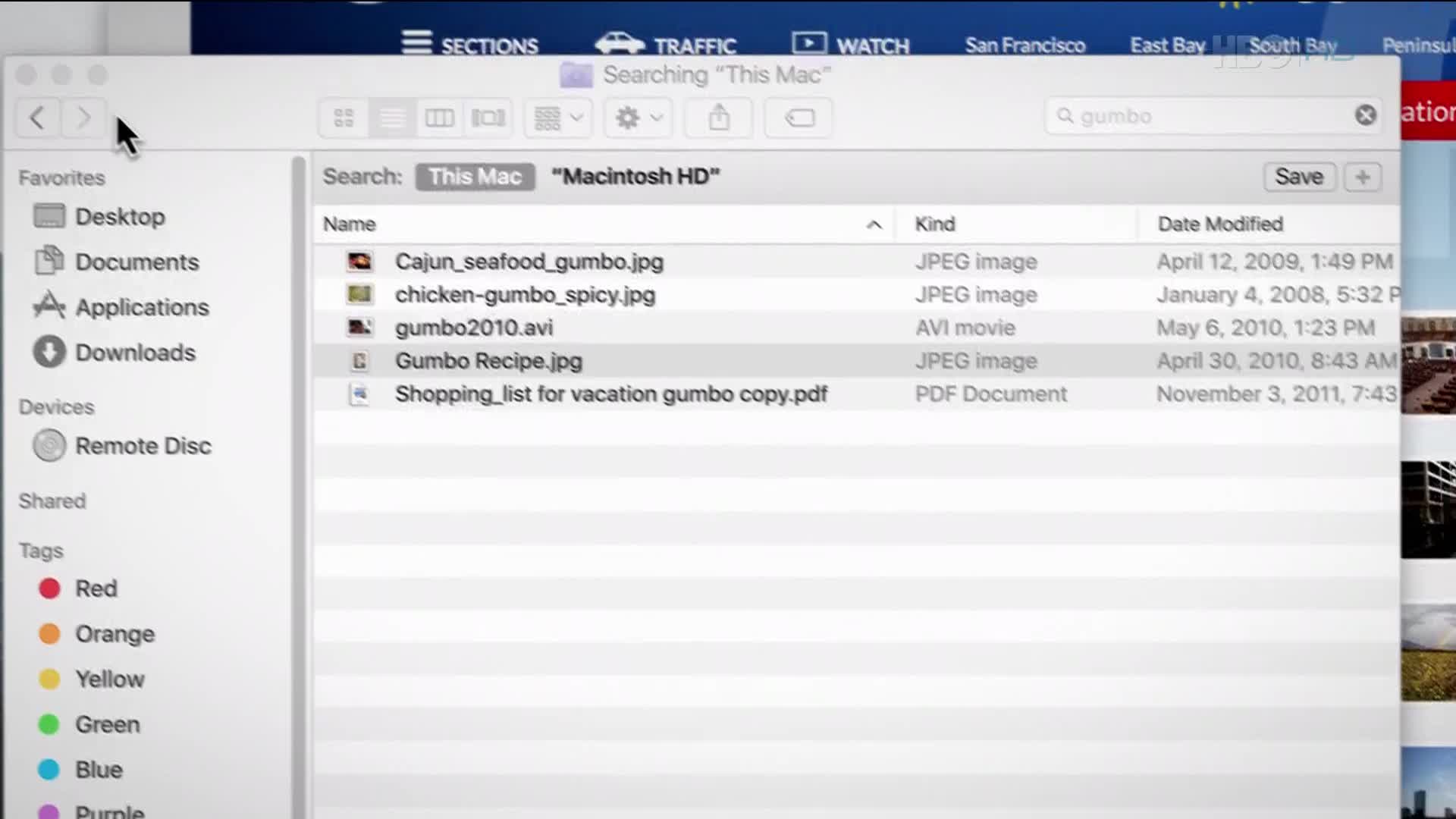Navigate back using the back arrow
This screenshot has width=1456, height=819.
(37, 118)
